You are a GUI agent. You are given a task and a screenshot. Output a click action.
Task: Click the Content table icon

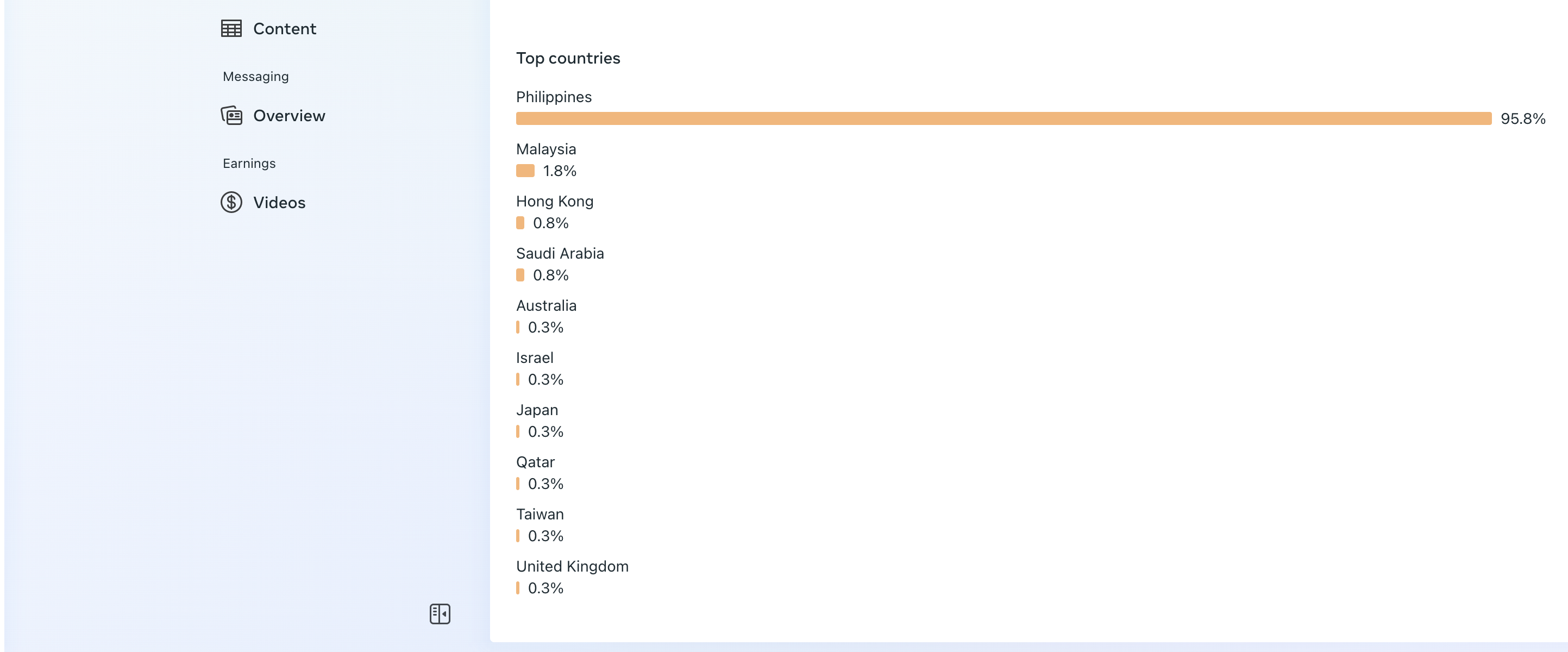pos(231,29)
